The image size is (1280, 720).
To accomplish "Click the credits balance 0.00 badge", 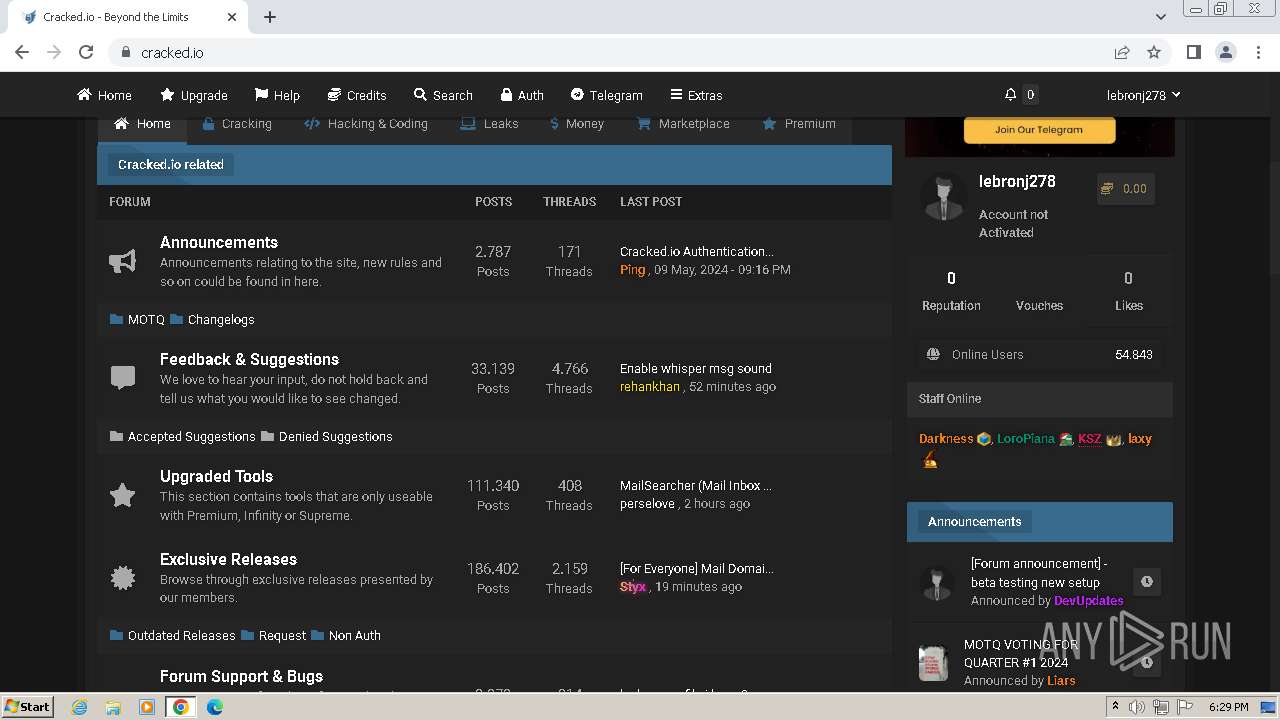I will point(1125,188).
